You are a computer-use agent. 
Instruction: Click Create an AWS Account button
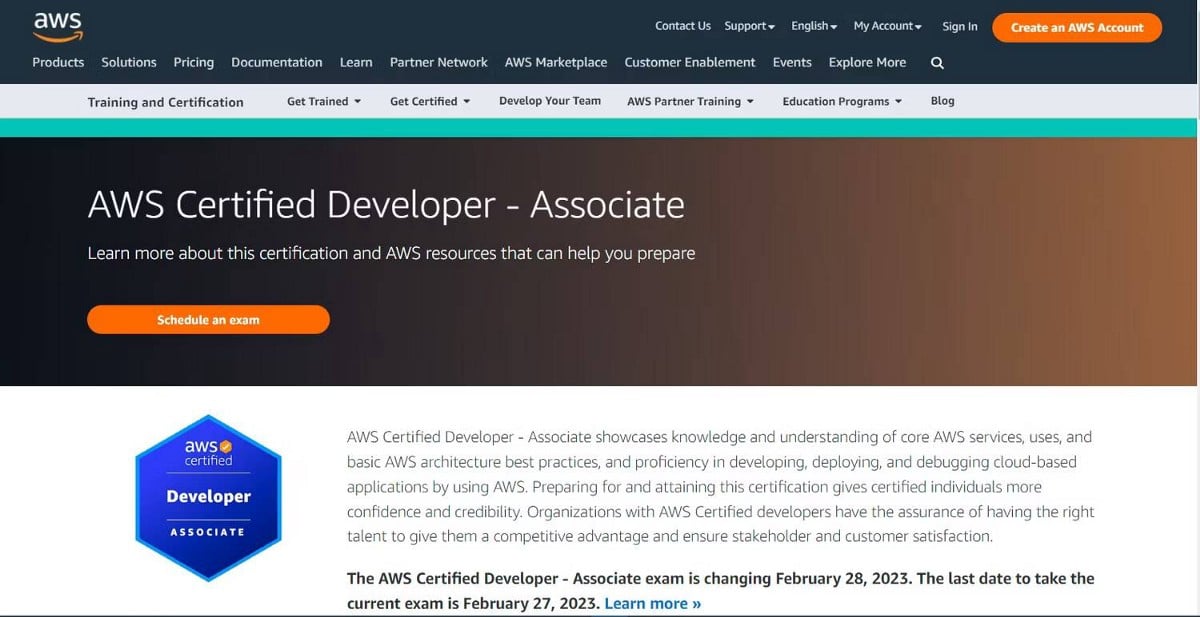[x=1077, y=27]
